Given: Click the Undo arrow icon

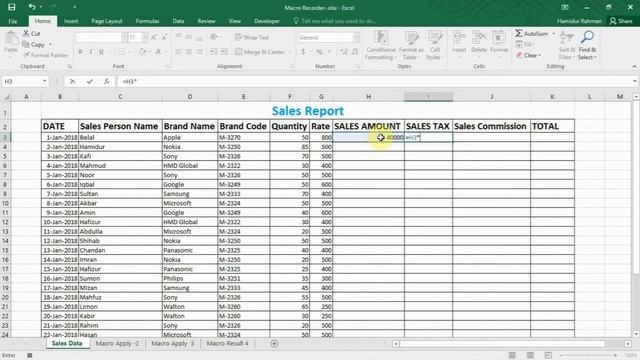Looking at the screenshot, I should tap(31, 7).
